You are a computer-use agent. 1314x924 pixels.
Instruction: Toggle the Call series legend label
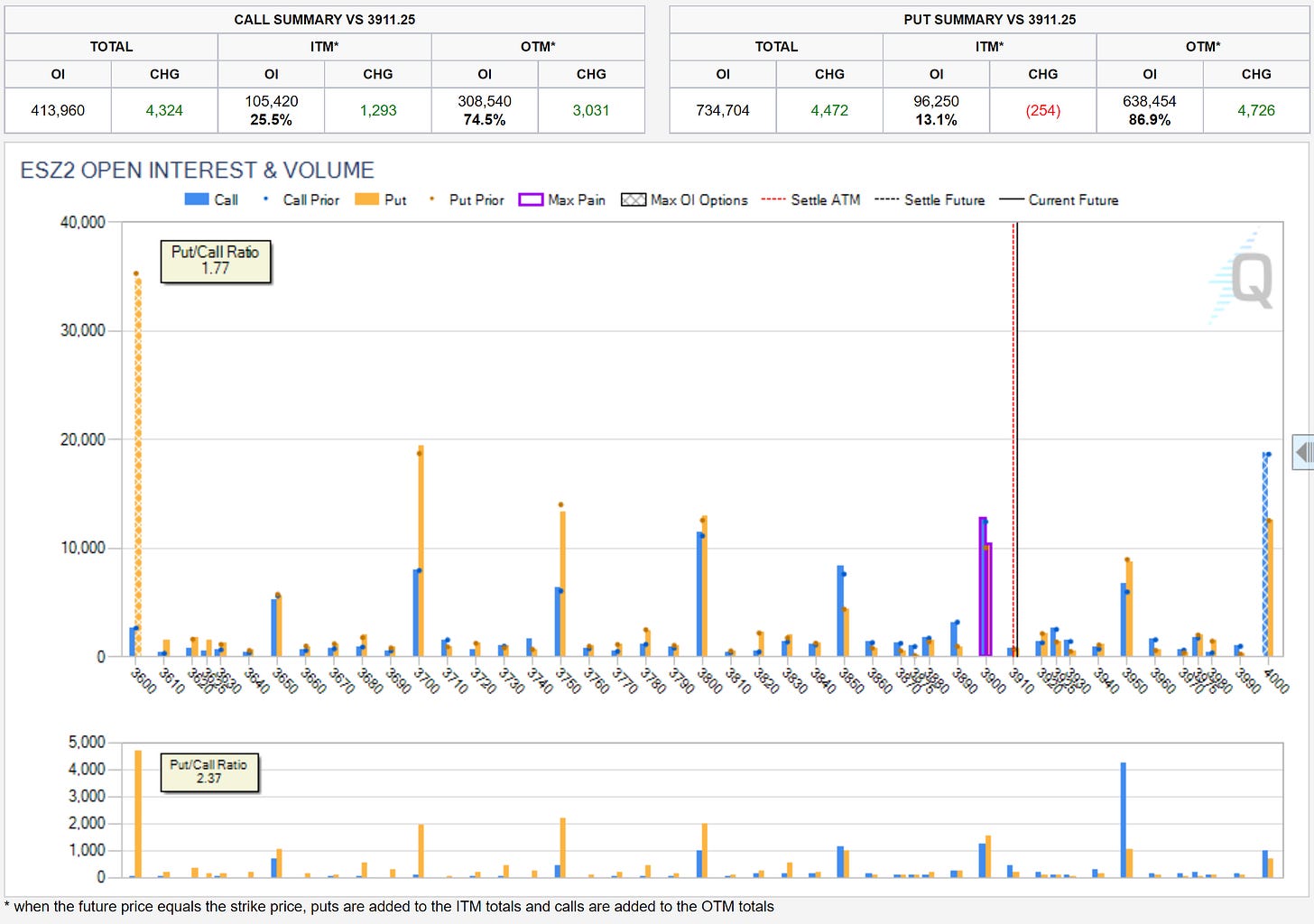[x=227, y=200]
